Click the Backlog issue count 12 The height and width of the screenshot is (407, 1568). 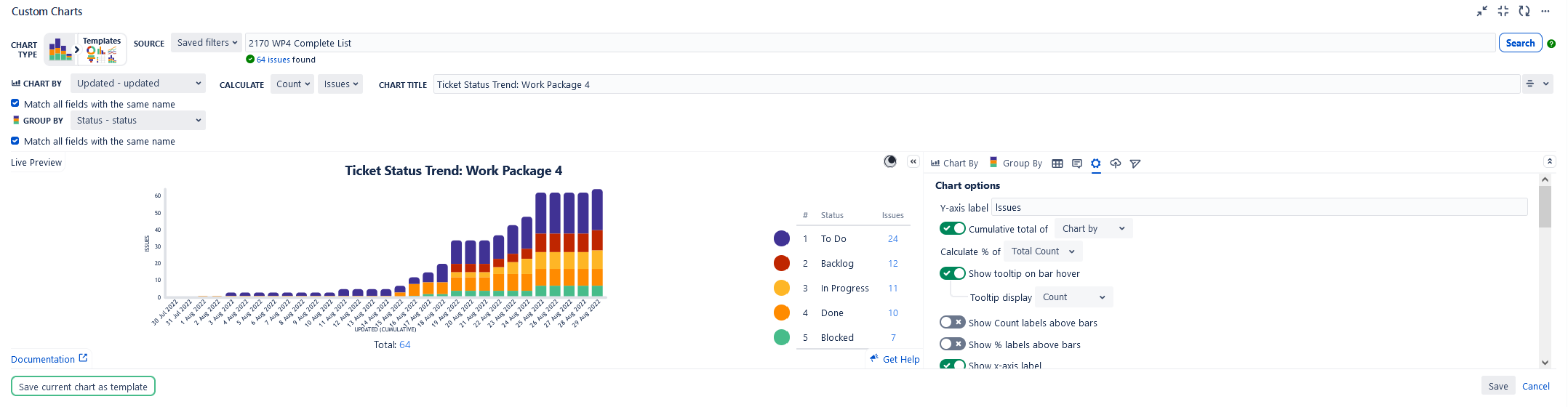point(893,263)
